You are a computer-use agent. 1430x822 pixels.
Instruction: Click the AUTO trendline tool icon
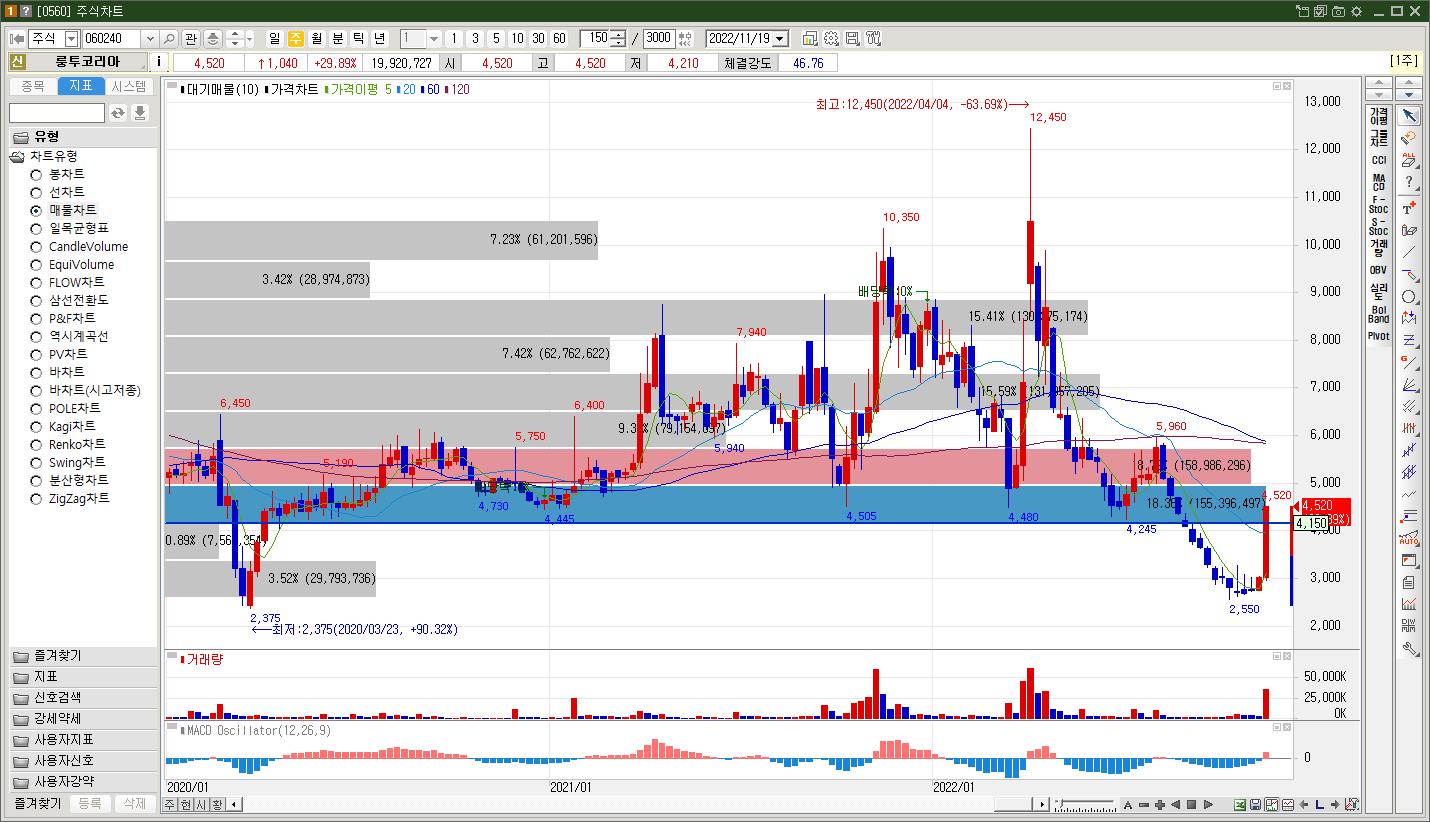click(x=1409, y=537)
